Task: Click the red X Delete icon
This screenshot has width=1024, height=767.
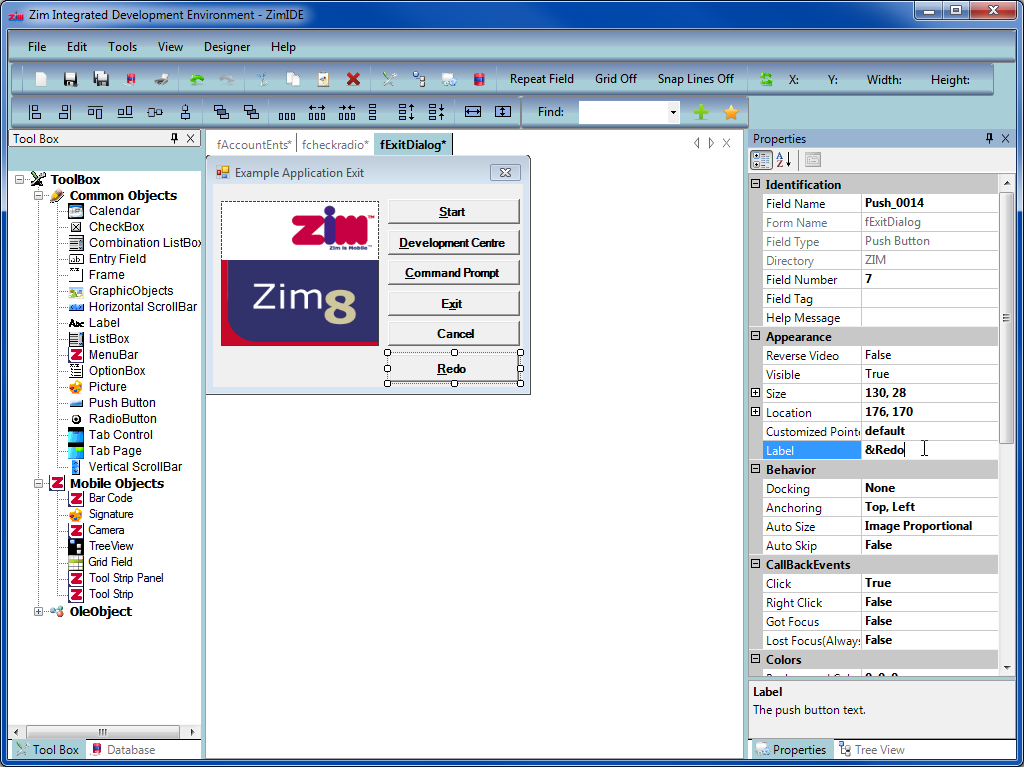Action: point(353,79)
